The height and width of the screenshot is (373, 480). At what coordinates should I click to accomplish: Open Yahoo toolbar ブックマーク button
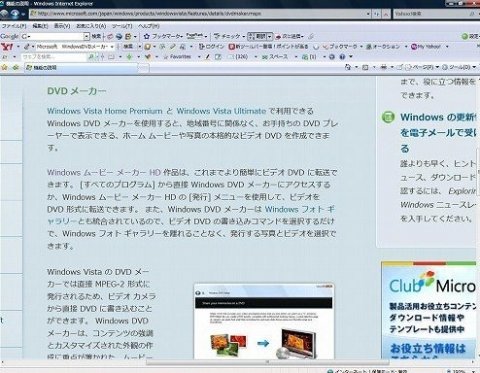(340, 47)
